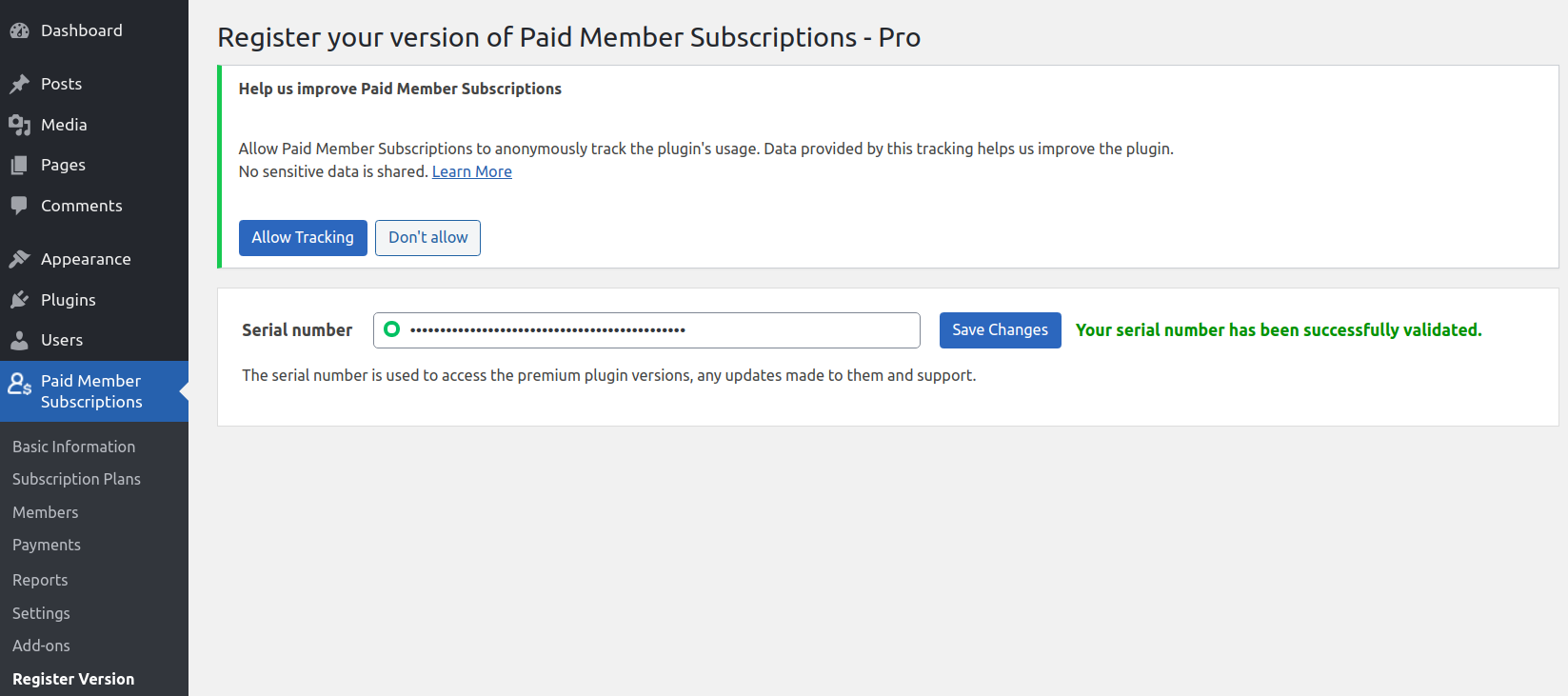This screenshot has height=696, width=1568.
Task: Click the Plugins plug icon
Action: [19, 300]
